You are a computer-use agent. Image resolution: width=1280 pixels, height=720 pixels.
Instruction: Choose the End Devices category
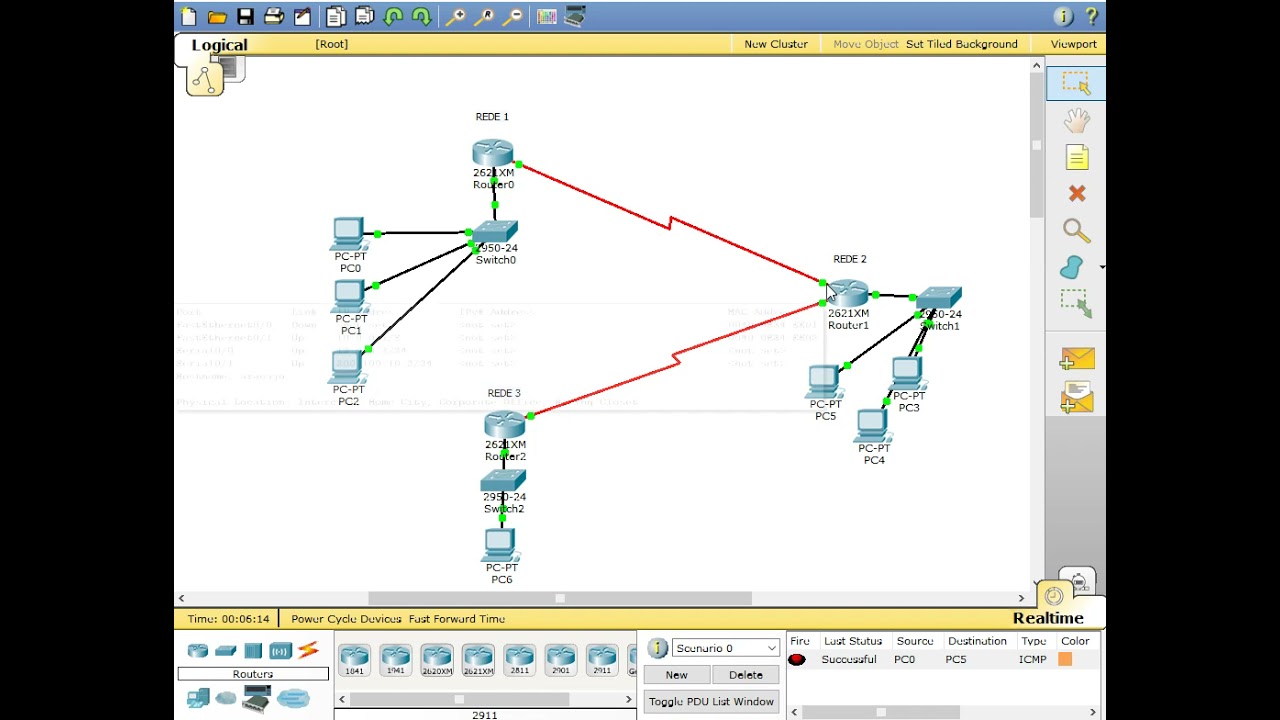198,698
